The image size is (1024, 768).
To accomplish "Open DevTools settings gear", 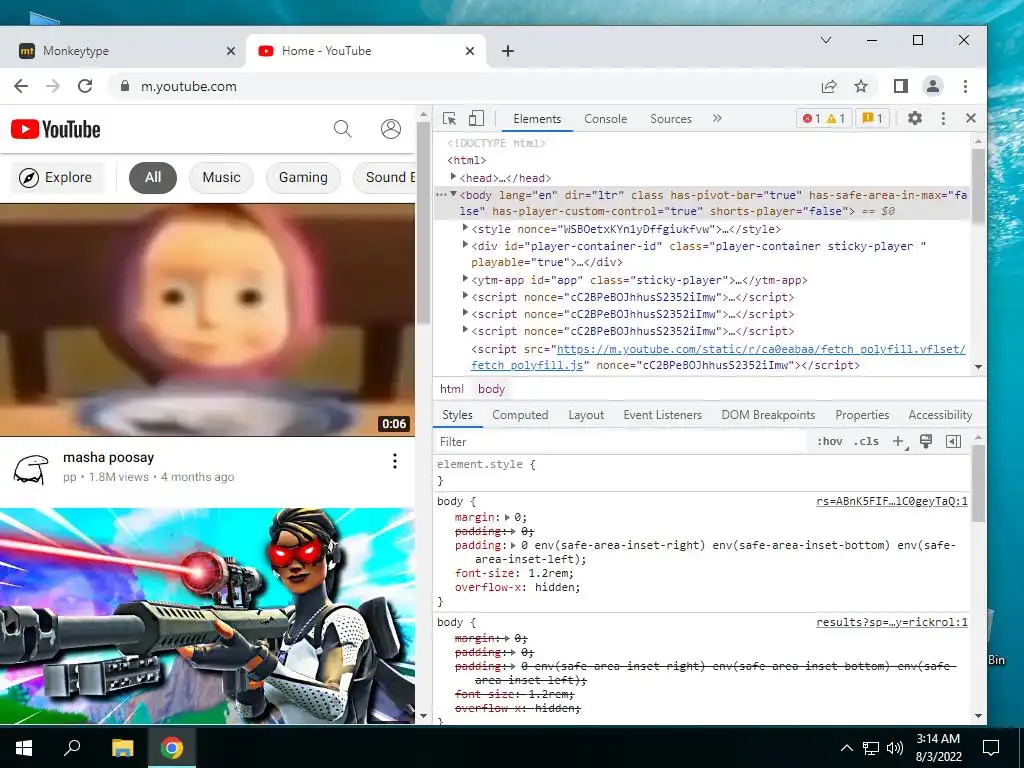I will (x=915, y=118).
